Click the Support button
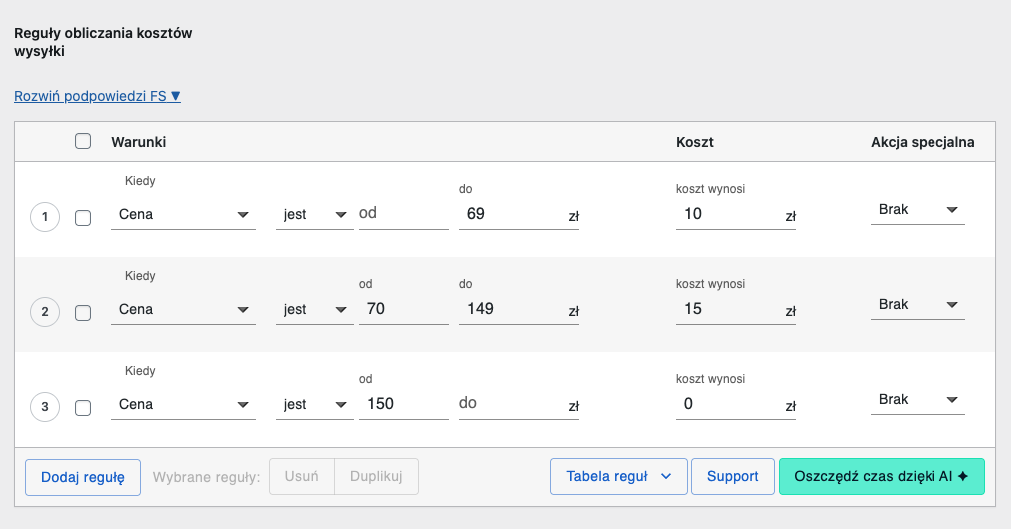The height and width of the screenshot is (529, 1011). click(732, 476)
